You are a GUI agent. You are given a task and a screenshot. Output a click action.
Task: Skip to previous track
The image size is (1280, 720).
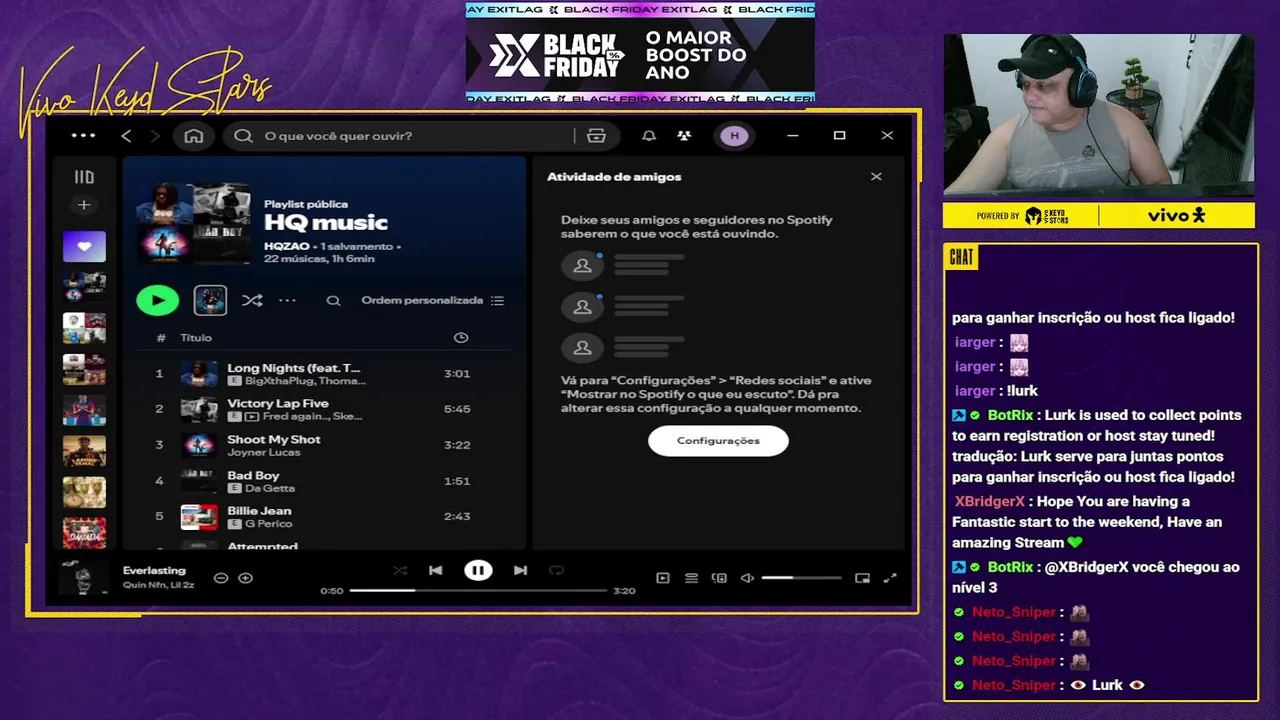435,571
